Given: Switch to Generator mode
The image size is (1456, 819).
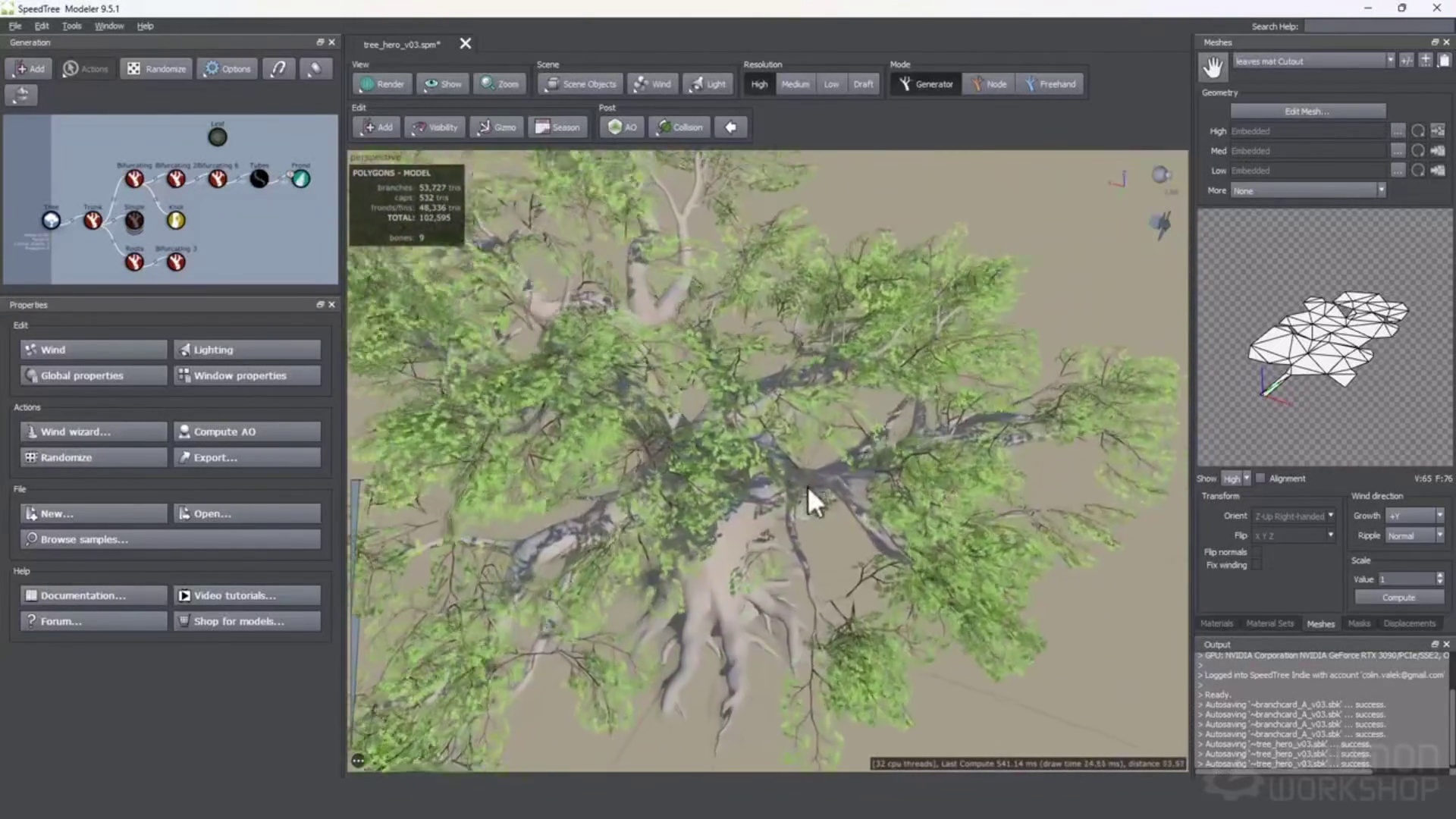Looking at the screenshot, I should tap(926, 84).
